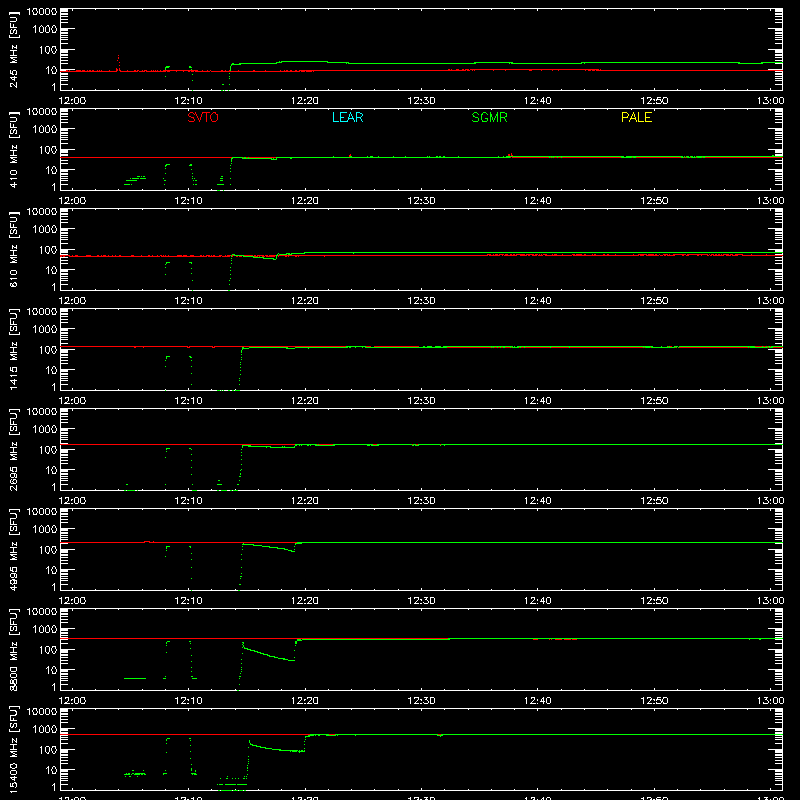This screenshot has height=800, width=800.
Task: Select the 1415 MHz [SFU] axis label
Action: pos(13,349)
